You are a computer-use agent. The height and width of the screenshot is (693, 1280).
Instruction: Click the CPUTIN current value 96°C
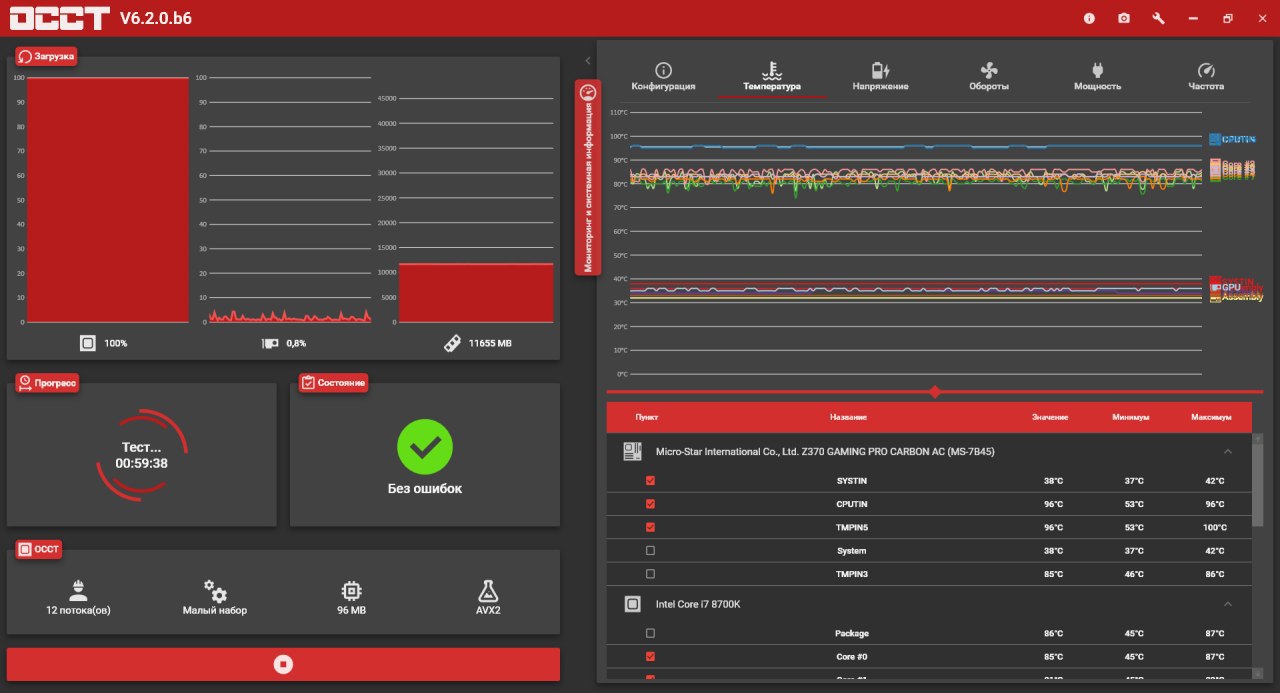[1053, 504]
